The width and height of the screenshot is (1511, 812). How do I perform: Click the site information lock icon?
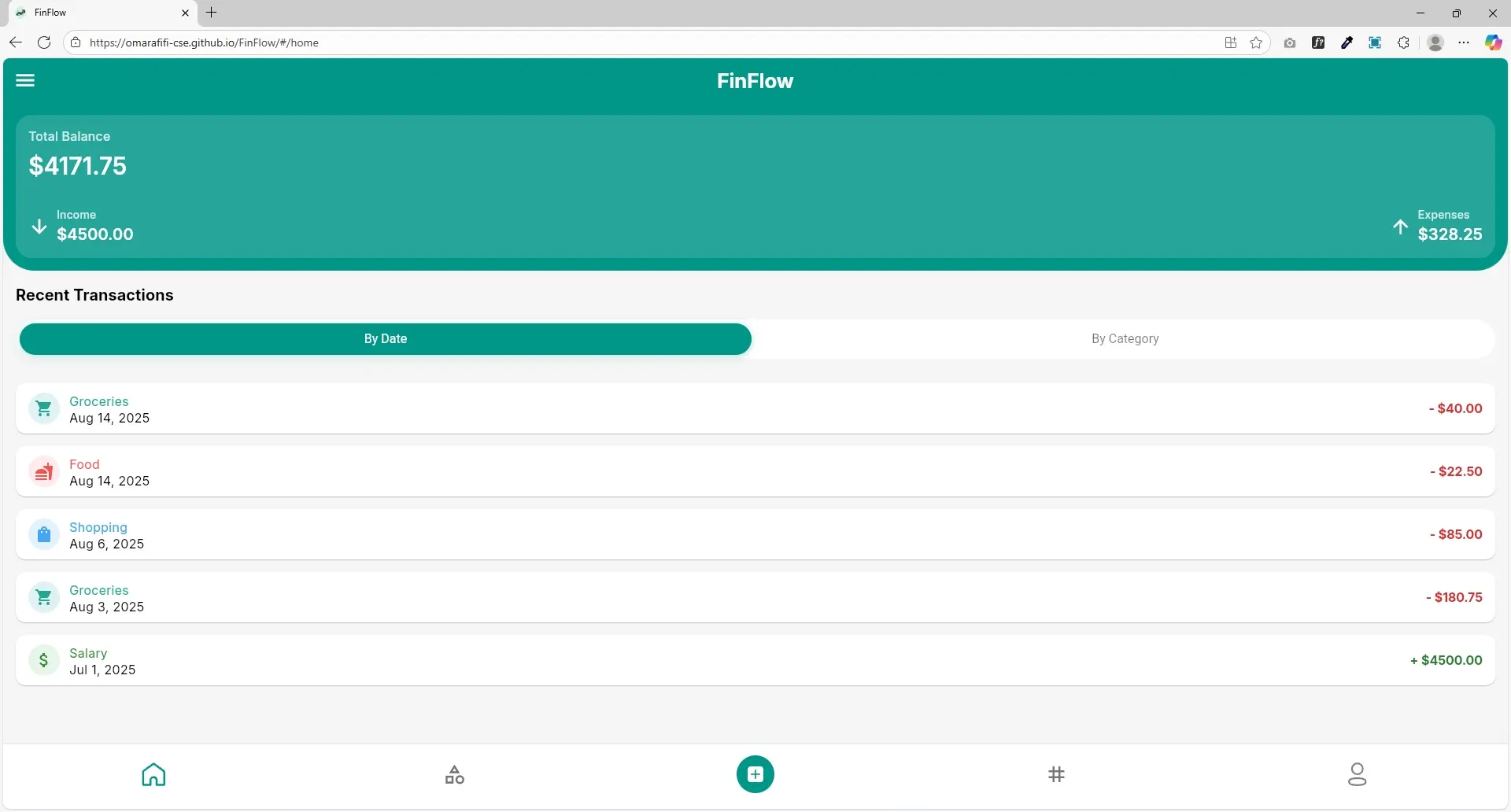[76, 42]
